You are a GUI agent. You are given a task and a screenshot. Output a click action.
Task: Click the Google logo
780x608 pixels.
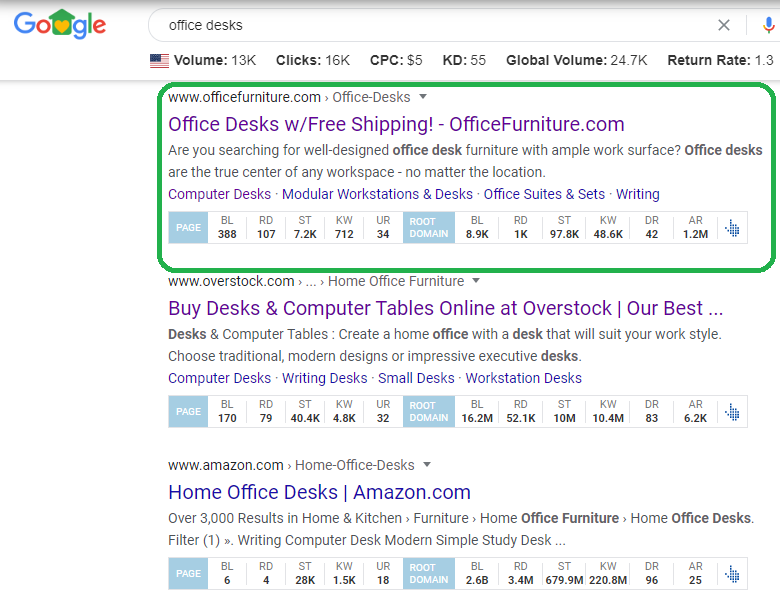point(59,24)
